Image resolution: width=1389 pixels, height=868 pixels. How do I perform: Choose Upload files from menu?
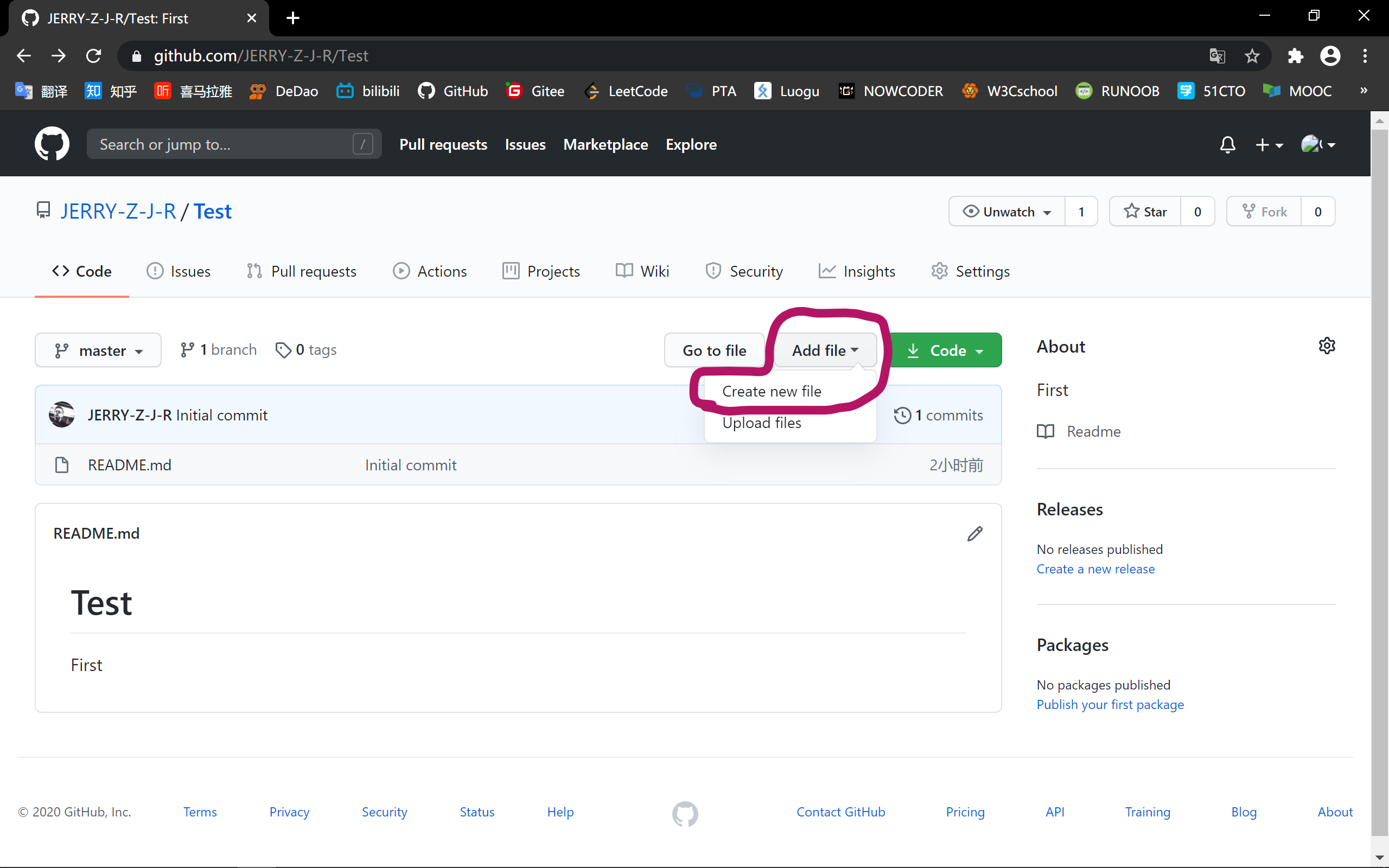(762, 423)
